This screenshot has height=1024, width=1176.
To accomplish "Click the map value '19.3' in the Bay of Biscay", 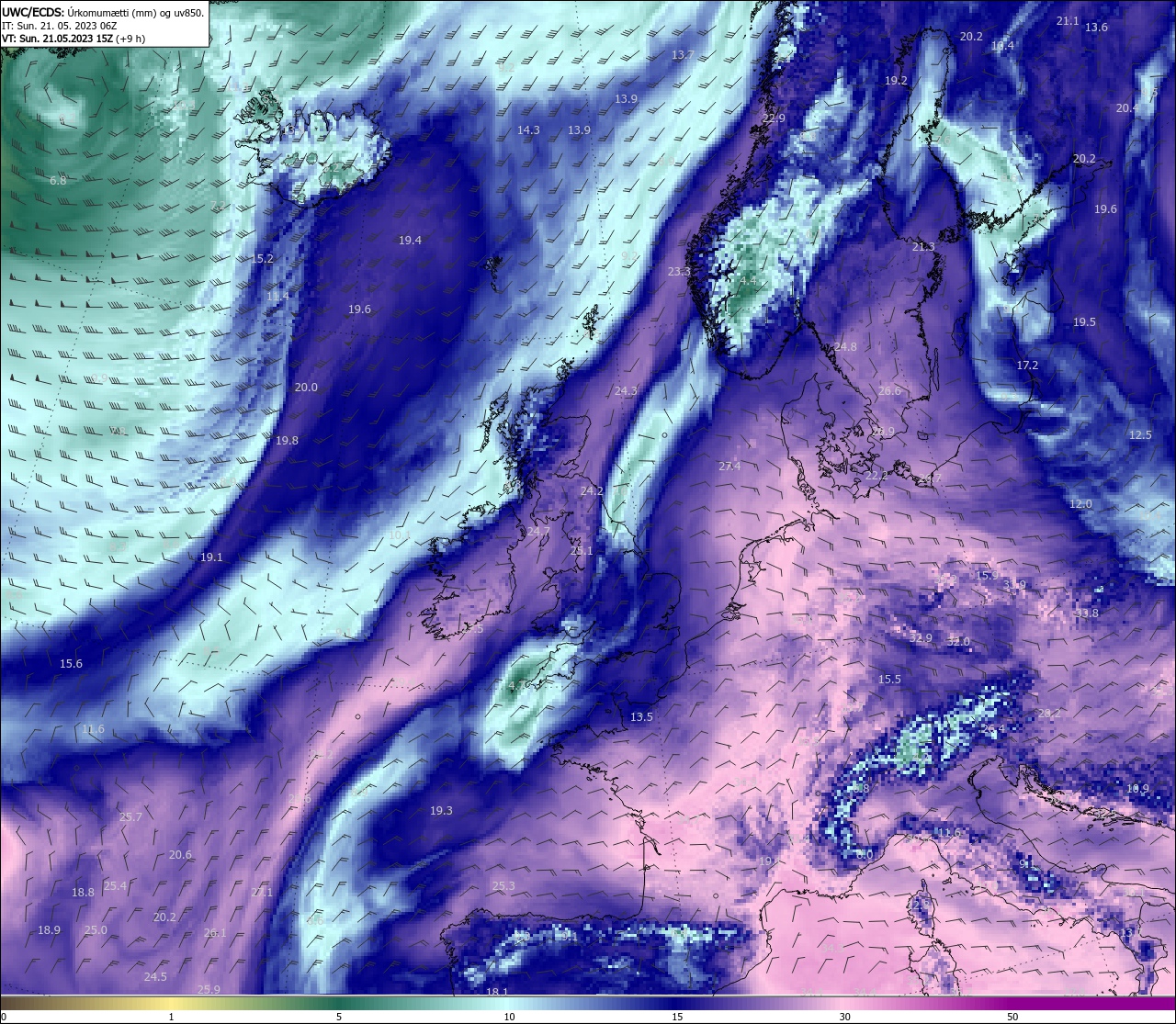I will (441, 810).
